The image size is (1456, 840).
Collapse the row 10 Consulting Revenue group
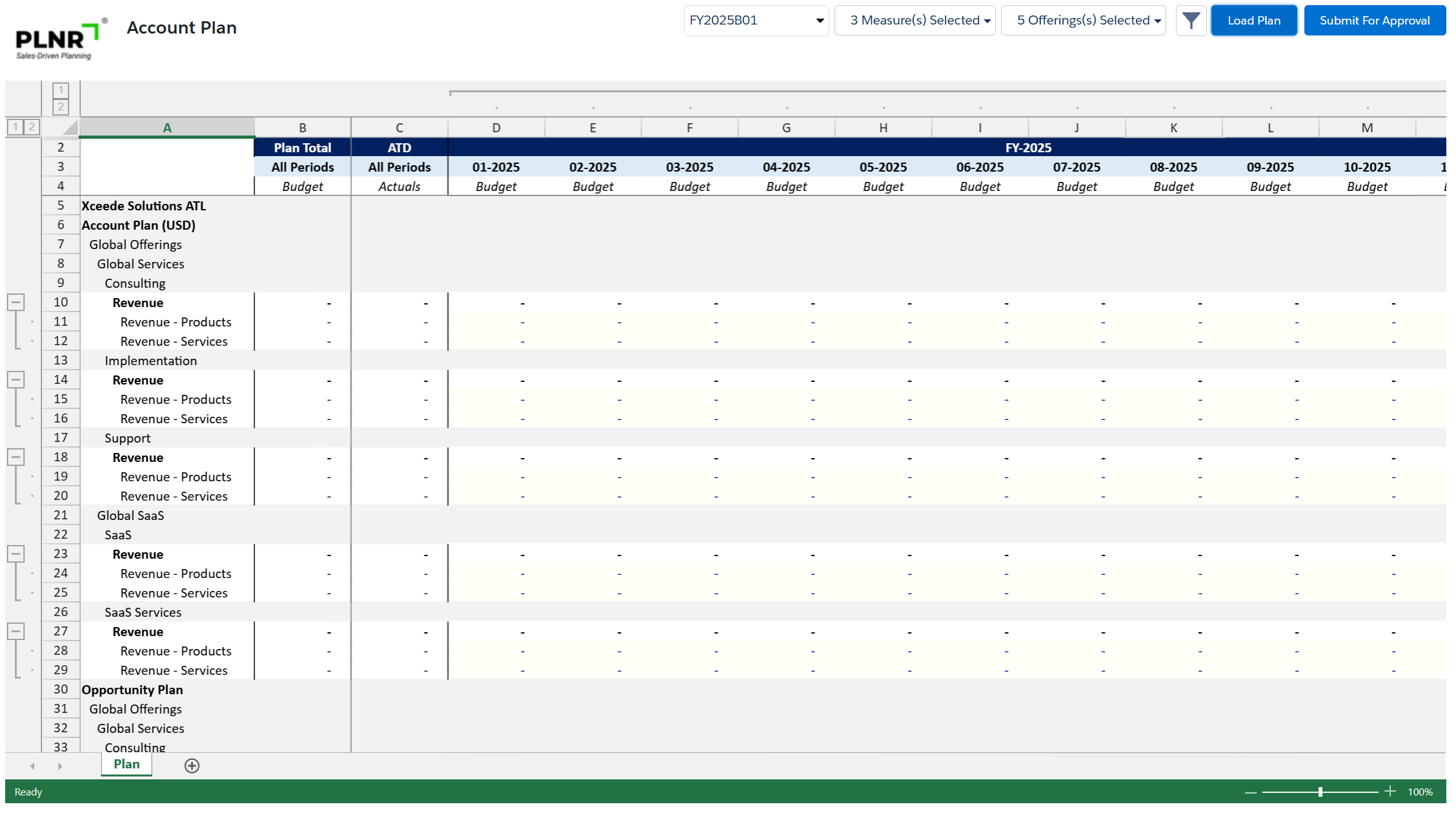(x=16, y=302)
